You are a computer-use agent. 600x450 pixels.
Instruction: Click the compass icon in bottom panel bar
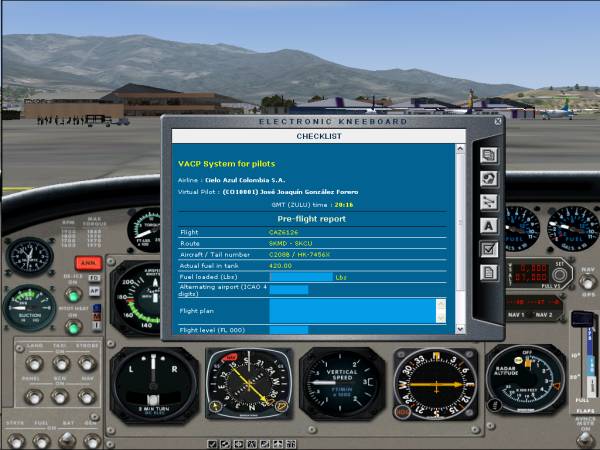coord(251,444)
